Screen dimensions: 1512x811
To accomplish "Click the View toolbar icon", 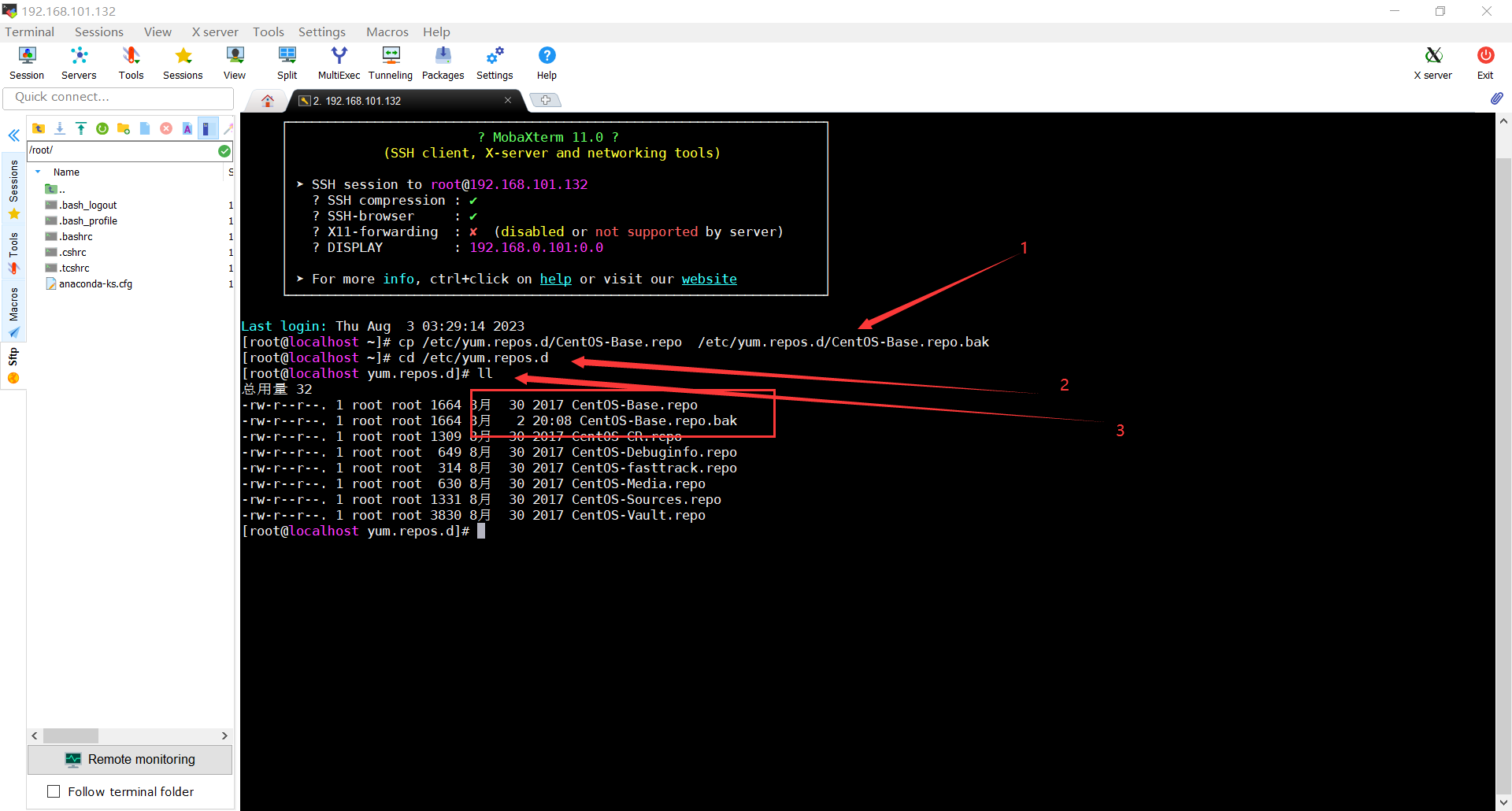I will (x=235, y=63).
